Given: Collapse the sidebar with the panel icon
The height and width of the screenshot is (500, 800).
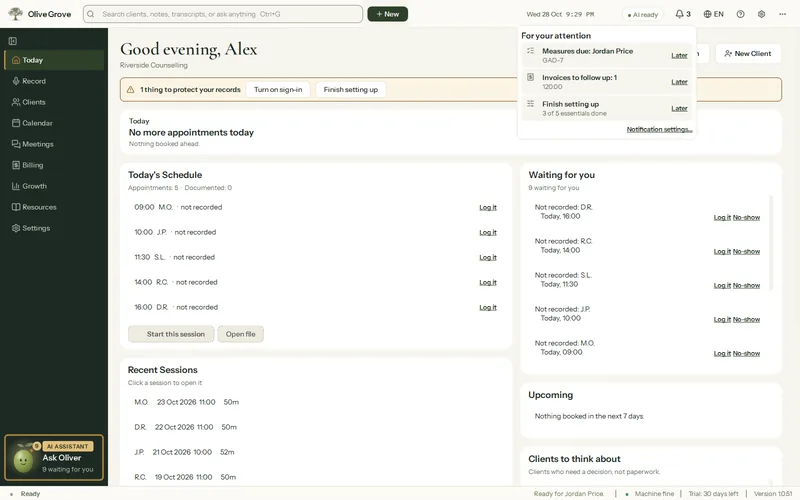Looking at the screenshot, I should 13,41.
